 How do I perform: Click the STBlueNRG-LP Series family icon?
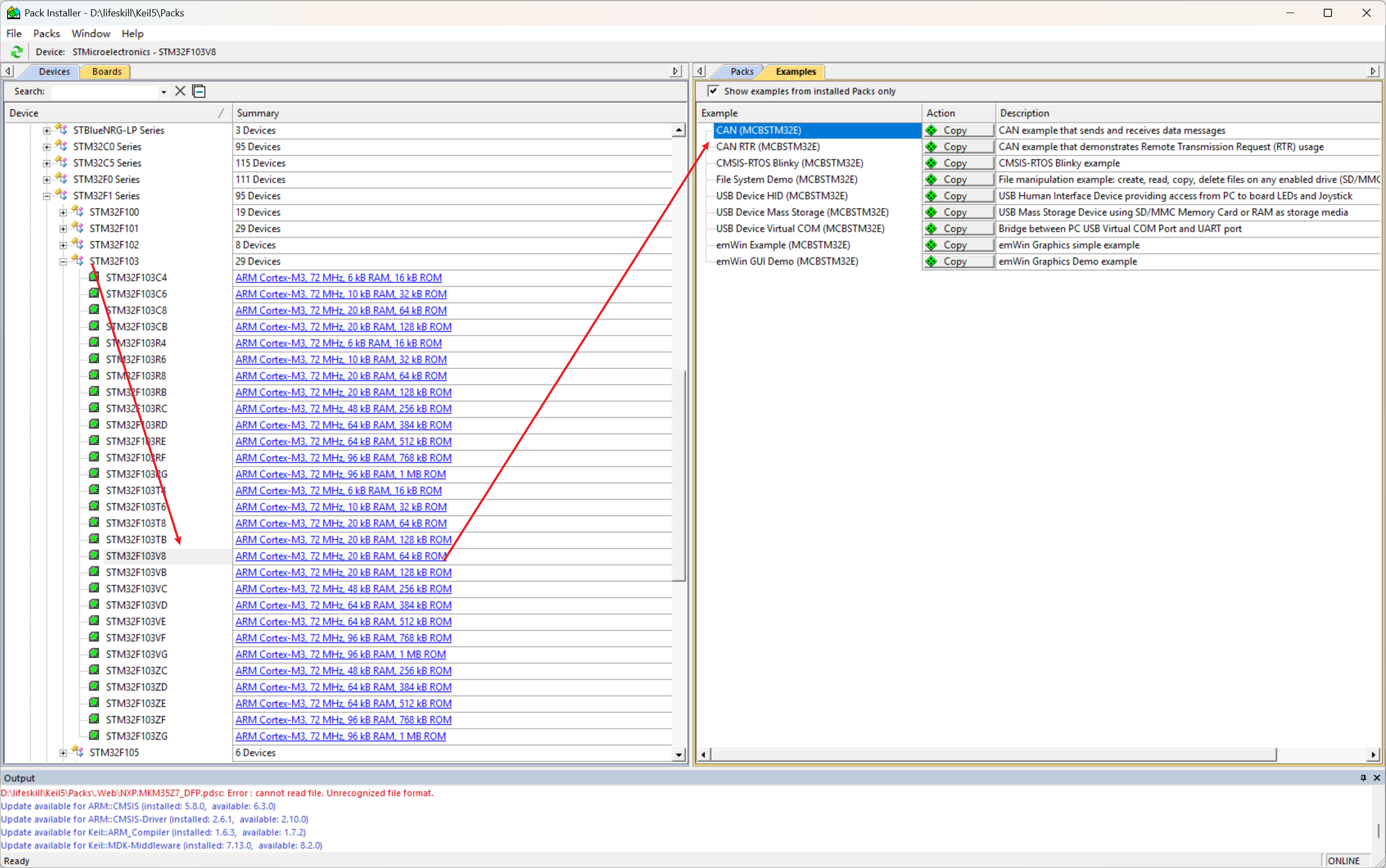pos(61,130)
